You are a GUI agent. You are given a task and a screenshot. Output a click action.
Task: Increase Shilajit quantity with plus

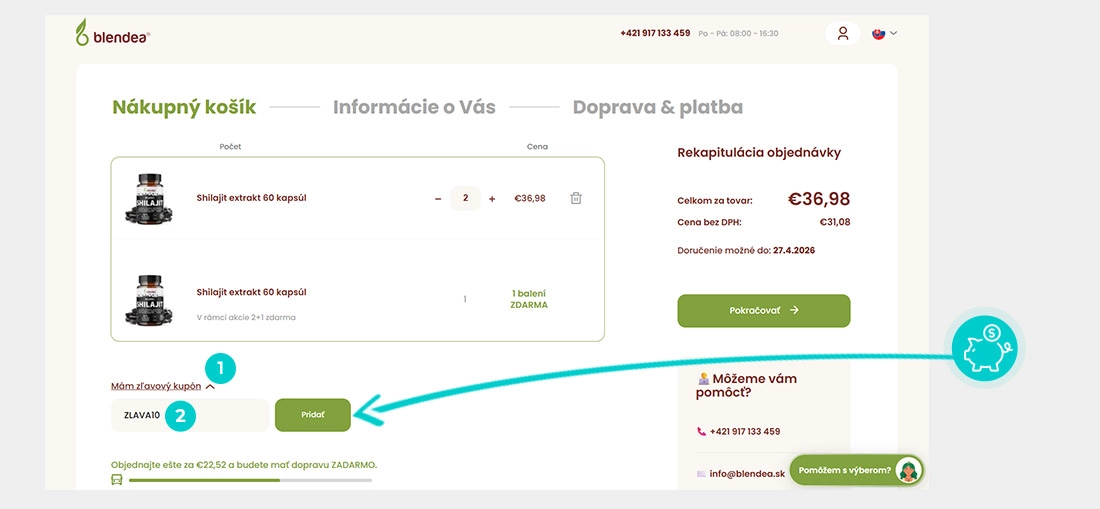point(492,199)
